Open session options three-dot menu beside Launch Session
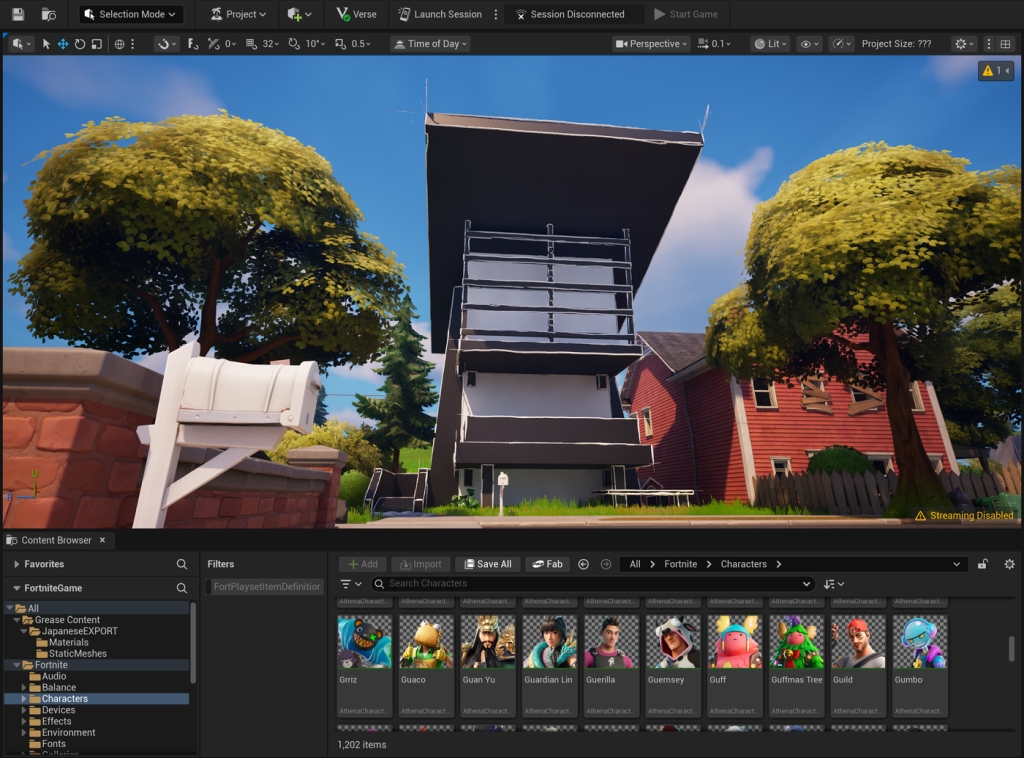This screenshot has width=1024, height=758. pos(496,14)
